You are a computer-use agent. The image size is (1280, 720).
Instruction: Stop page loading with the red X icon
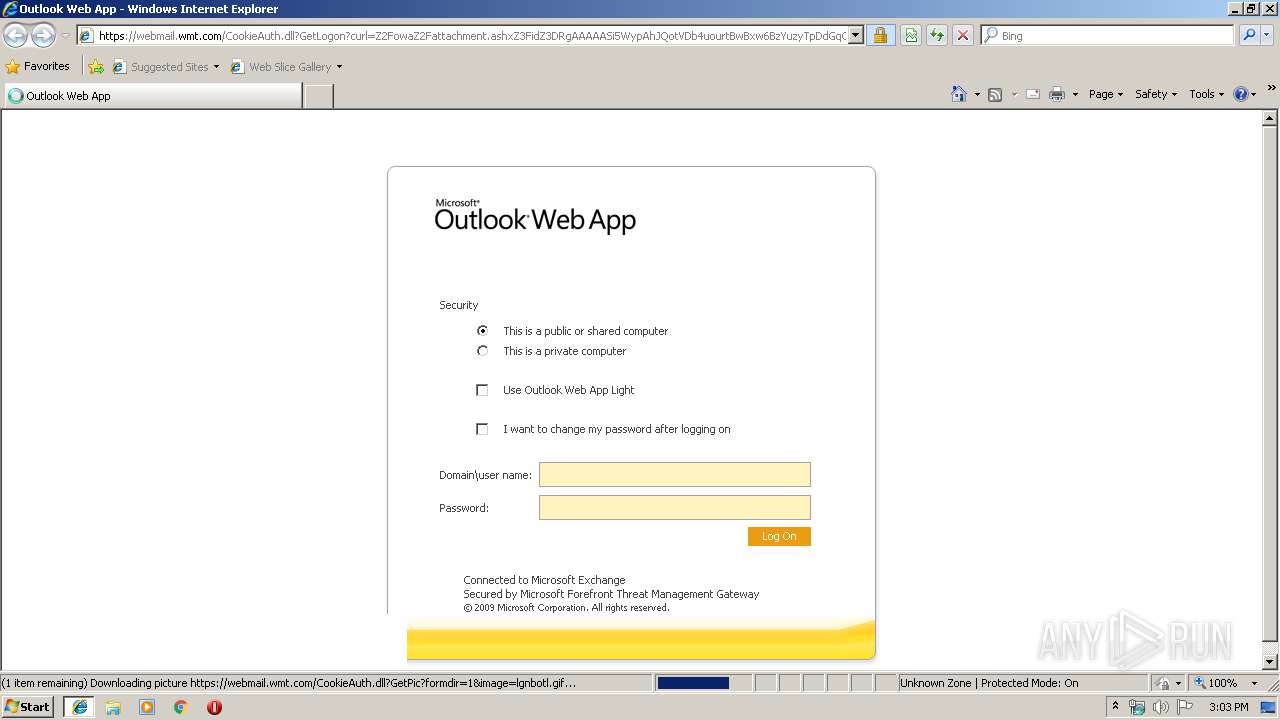click(x=963, y=36)
